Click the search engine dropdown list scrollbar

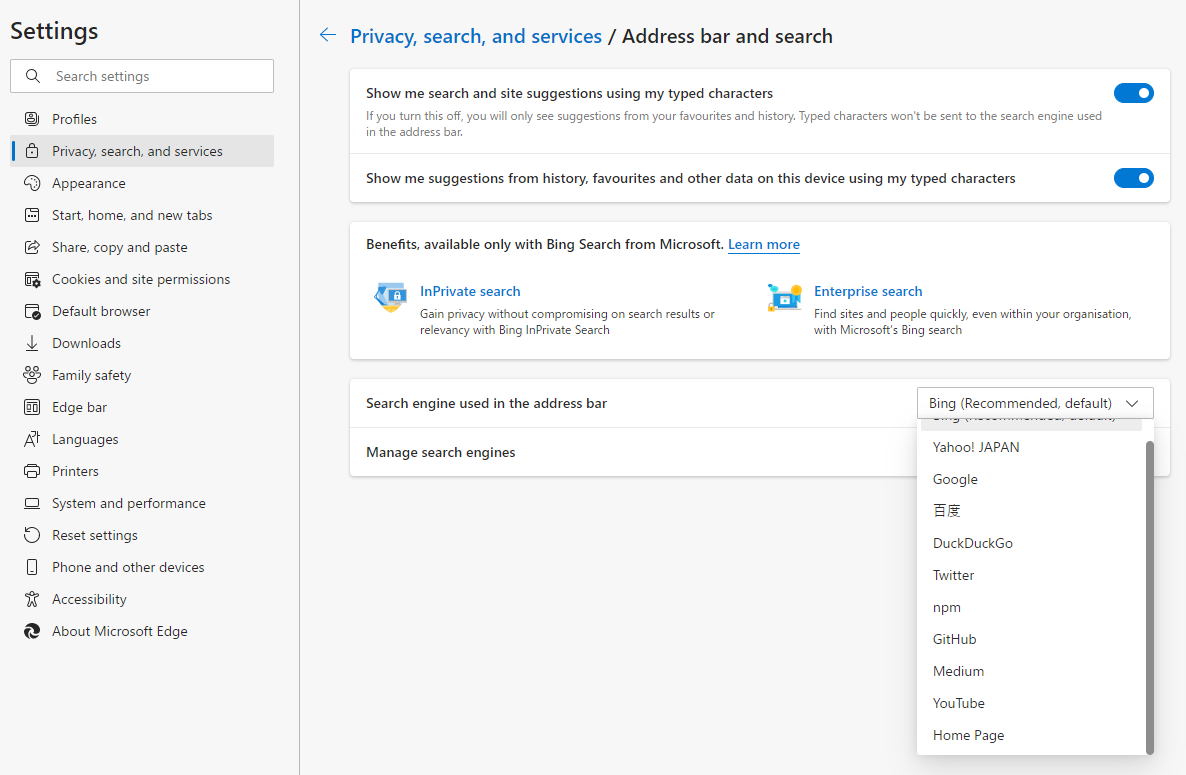click(x=1150, y=597)
